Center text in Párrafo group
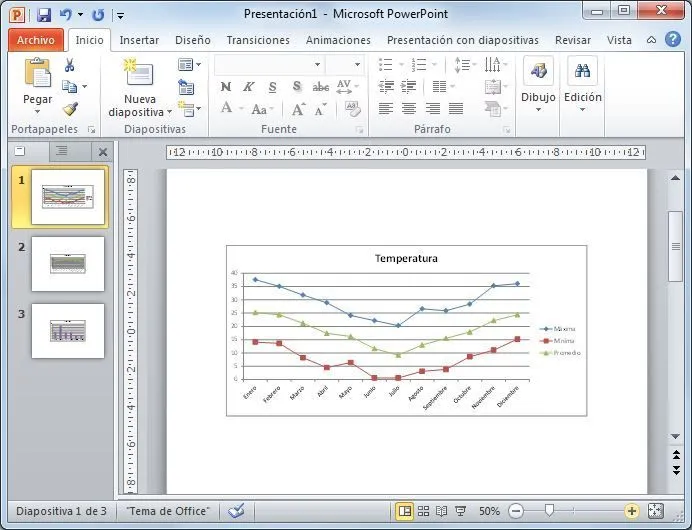 (409, 109)
